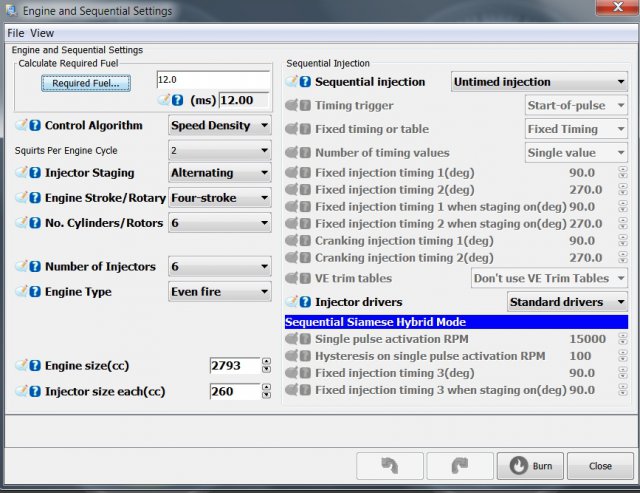Click help icon beside Injector Staging
The image size is (640, 493).
click(x=35, y=174)
